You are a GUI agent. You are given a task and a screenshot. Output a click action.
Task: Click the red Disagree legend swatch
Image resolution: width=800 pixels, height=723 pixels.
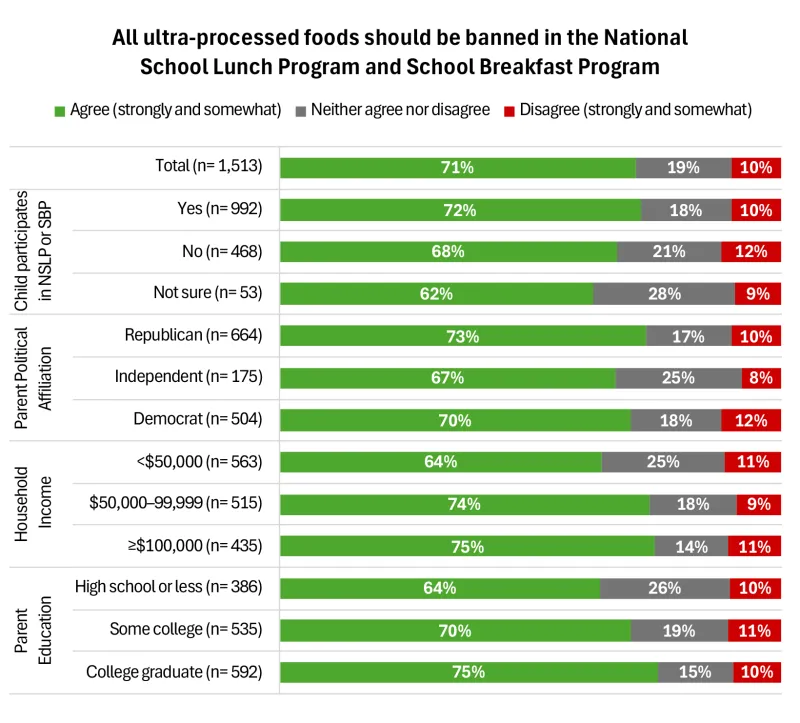point(511,109)
